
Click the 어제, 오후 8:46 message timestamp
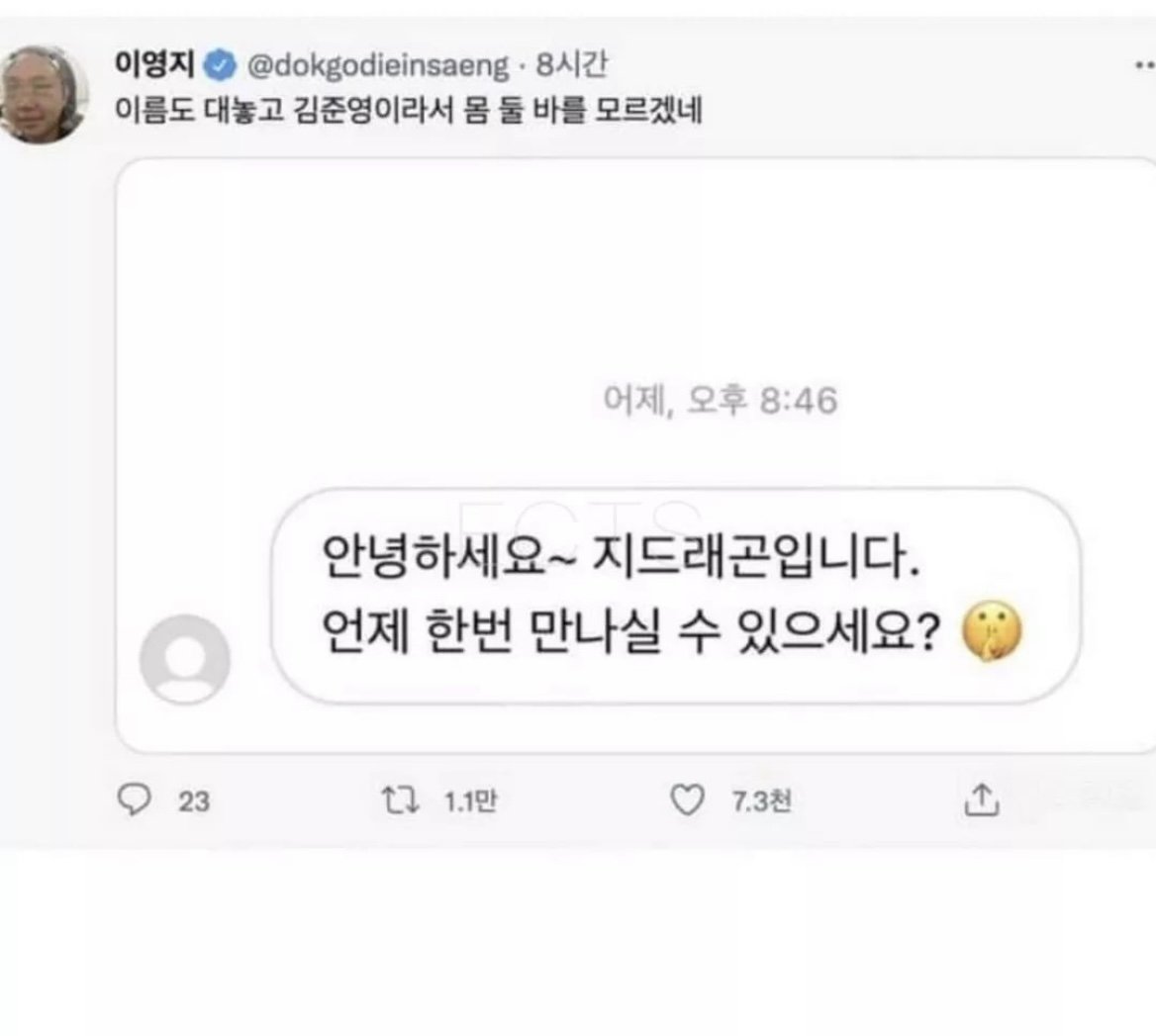720,401
